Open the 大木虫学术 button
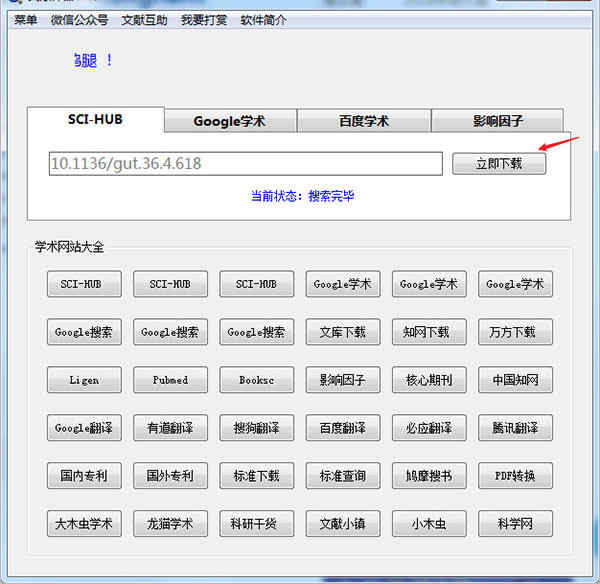Viewport: 600px width, 584px height. (x=84, y=524)
